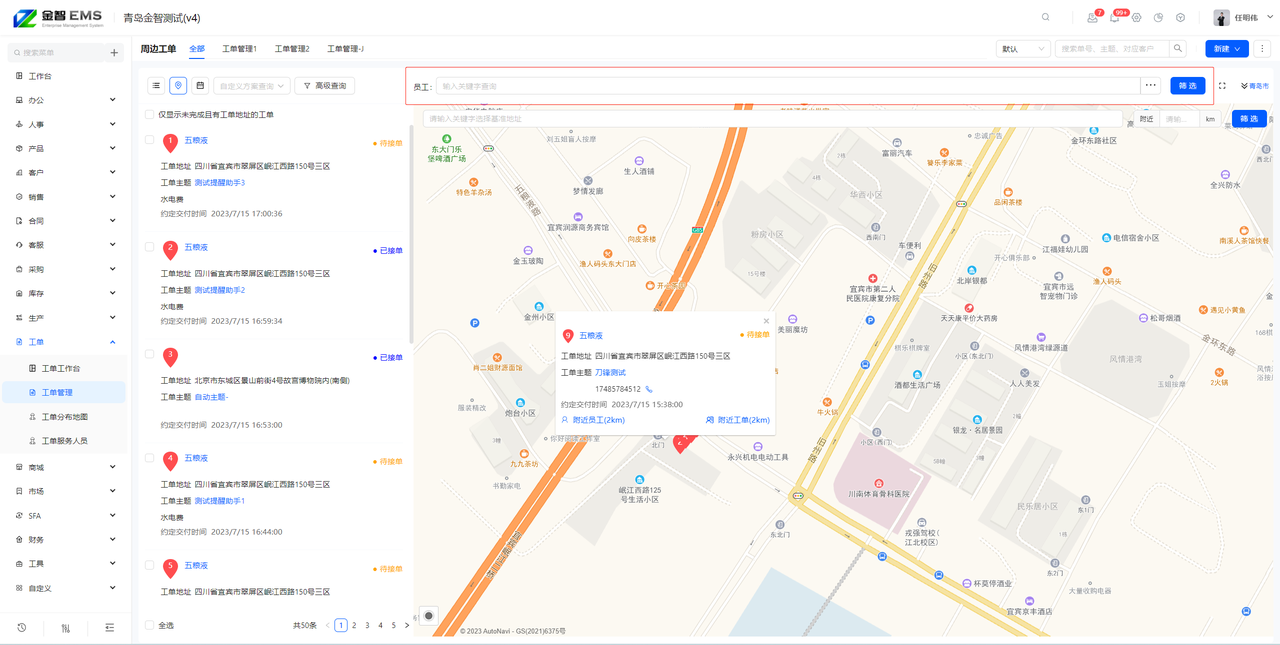This screenshot has width=1280, height=645.
Task: Check 仅显示未完成且有工单地址的工单 checkbox
Action: [150, 115]
